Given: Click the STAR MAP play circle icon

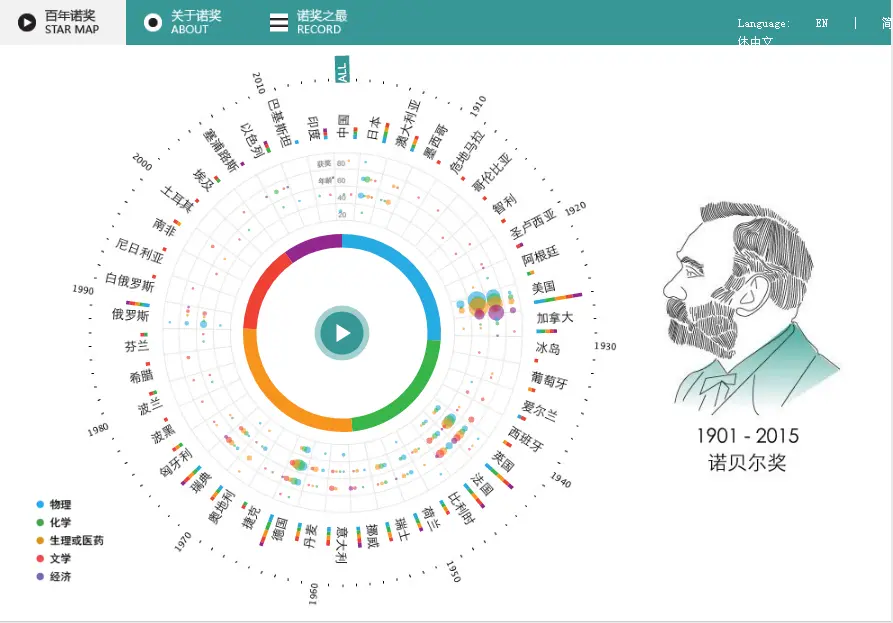Looking at the screenshot, I should pyautogui.click(x=27, y=22).
